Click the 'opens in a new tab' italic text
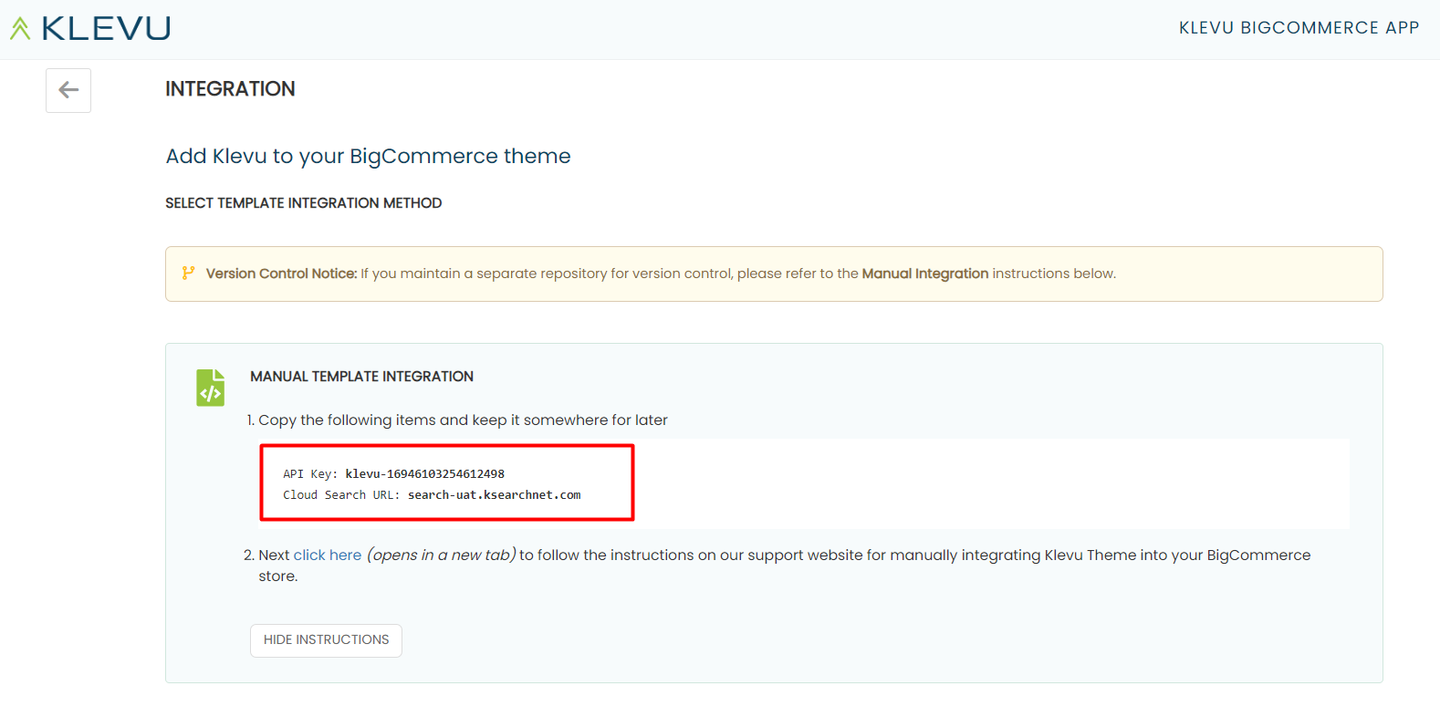The image size is (1440, 704). click(x=441, y=555)
